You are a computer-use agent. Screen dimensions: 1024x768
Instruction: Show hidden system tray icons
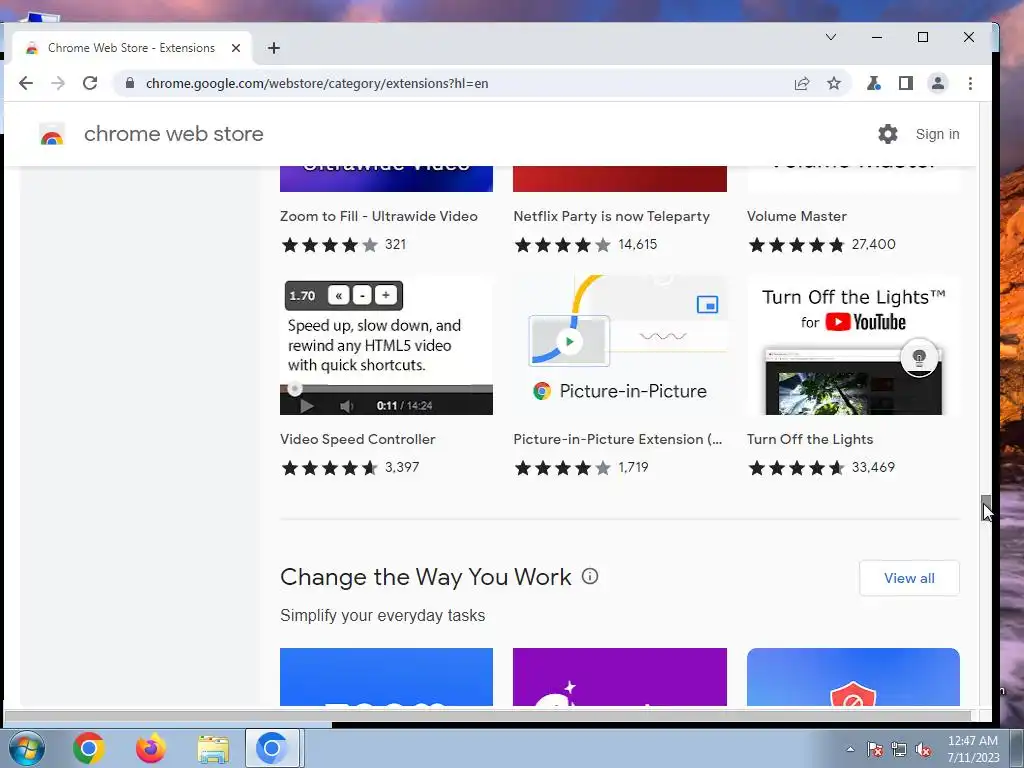coord(850,749)
